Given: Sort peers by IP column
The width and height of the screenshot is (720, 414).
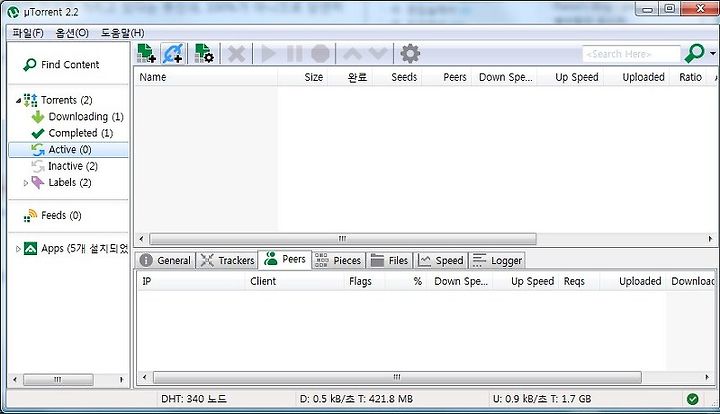Looking at the screenshot, I should tap(191, 281).
